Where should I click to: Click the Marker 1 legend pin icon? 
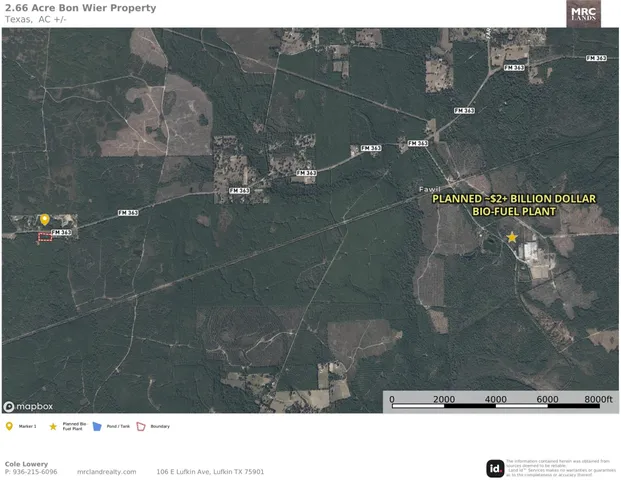[9, 426]
